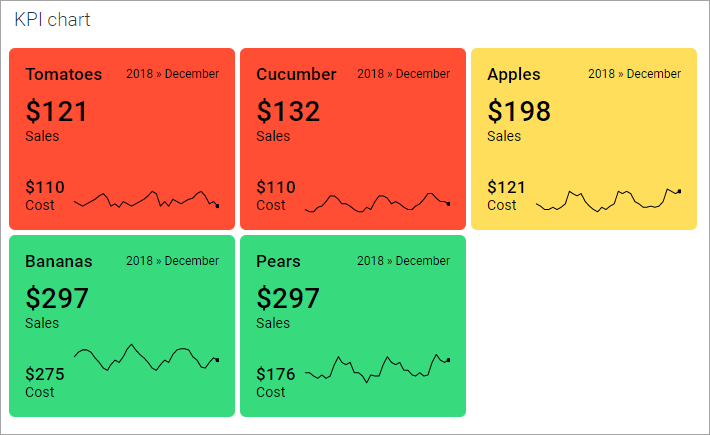Click the KPI chart title
The height and width of the screenshot is (435, 710).
tap(52, 19)
